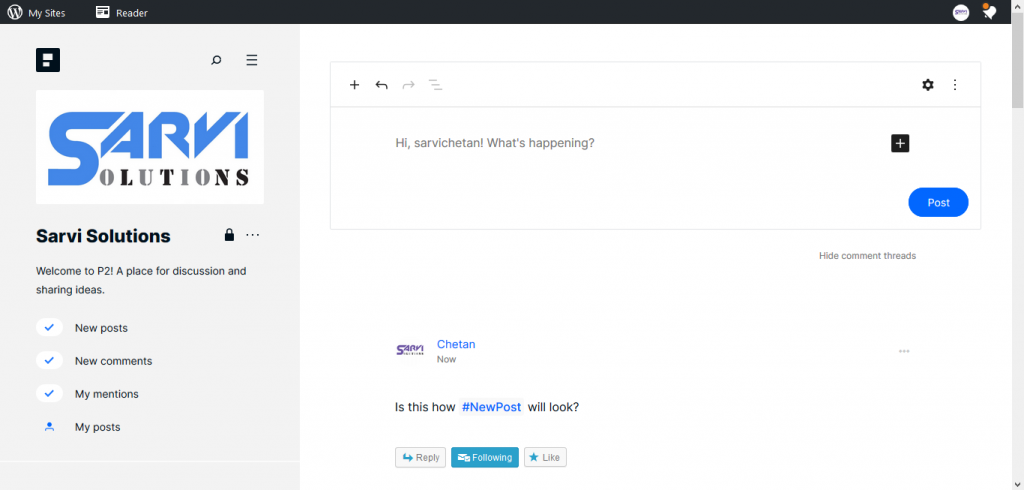Click the Sarvi Solutions site title
Viewport: 1024px width, 490px height.
point(103,236)
